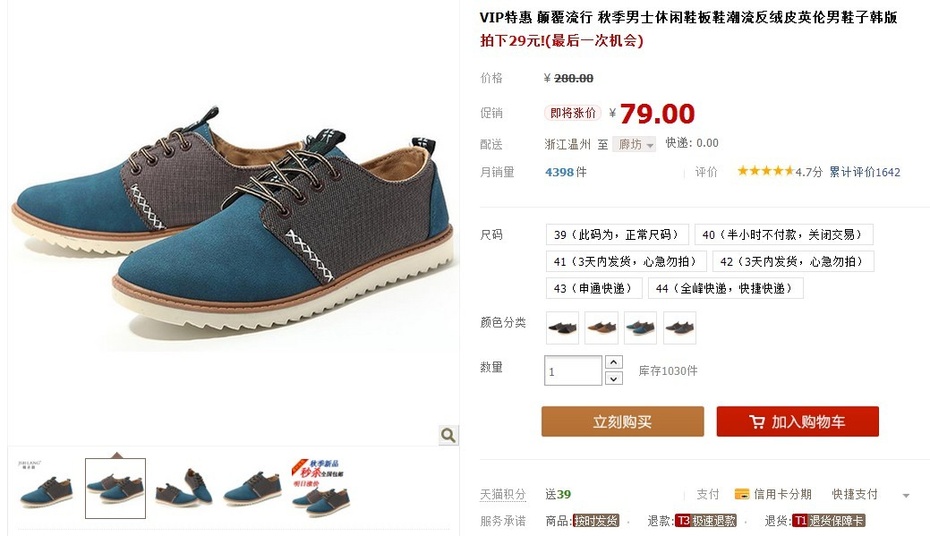The width and height of the screenshot is (930, 536).
Task: Click the five-star rating icons
Action: (765, 171)
